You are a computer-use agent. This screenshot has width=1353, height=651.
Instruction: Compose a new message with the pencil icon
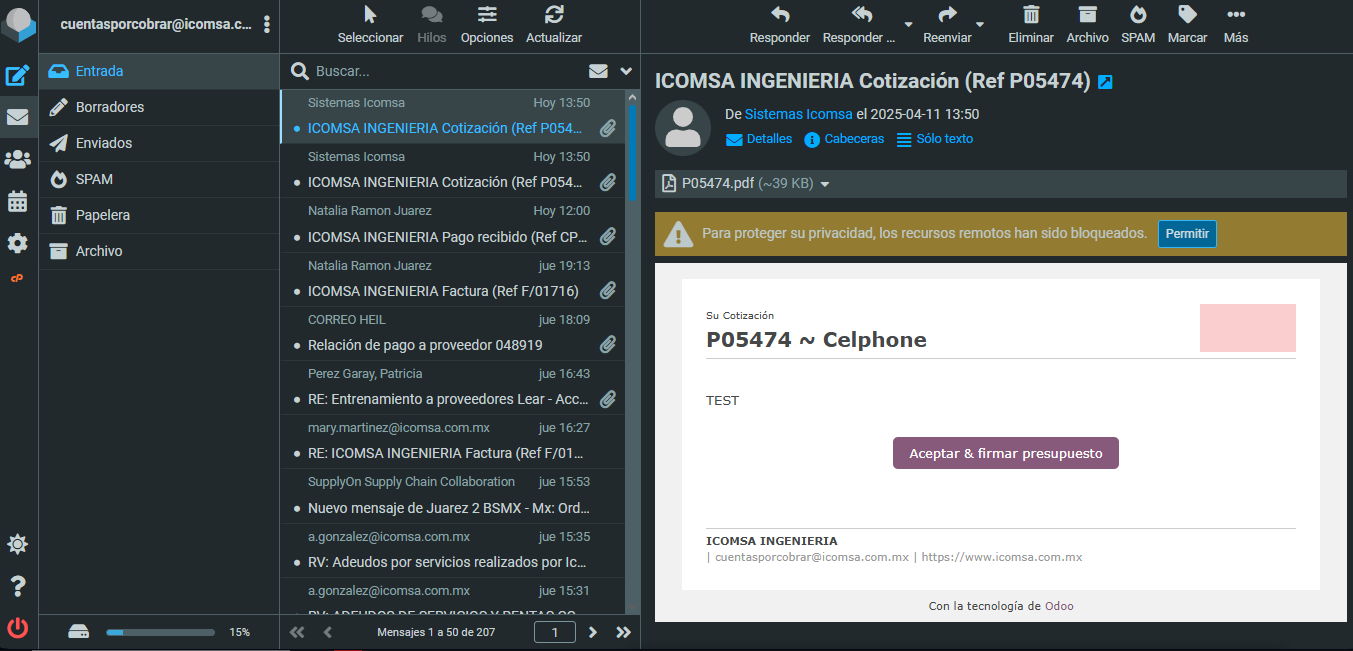(18, 75)
